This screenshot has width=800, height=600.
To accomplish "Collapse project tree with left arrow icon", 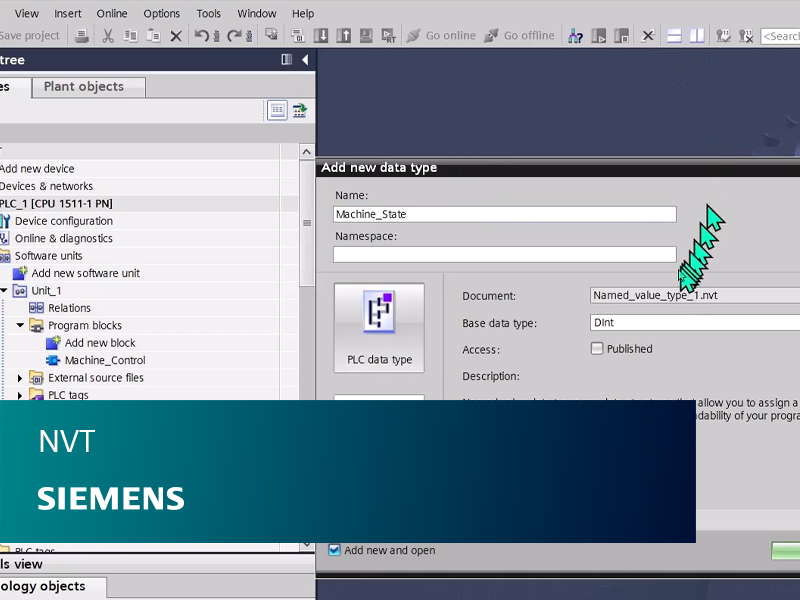I will click(305, 60).
